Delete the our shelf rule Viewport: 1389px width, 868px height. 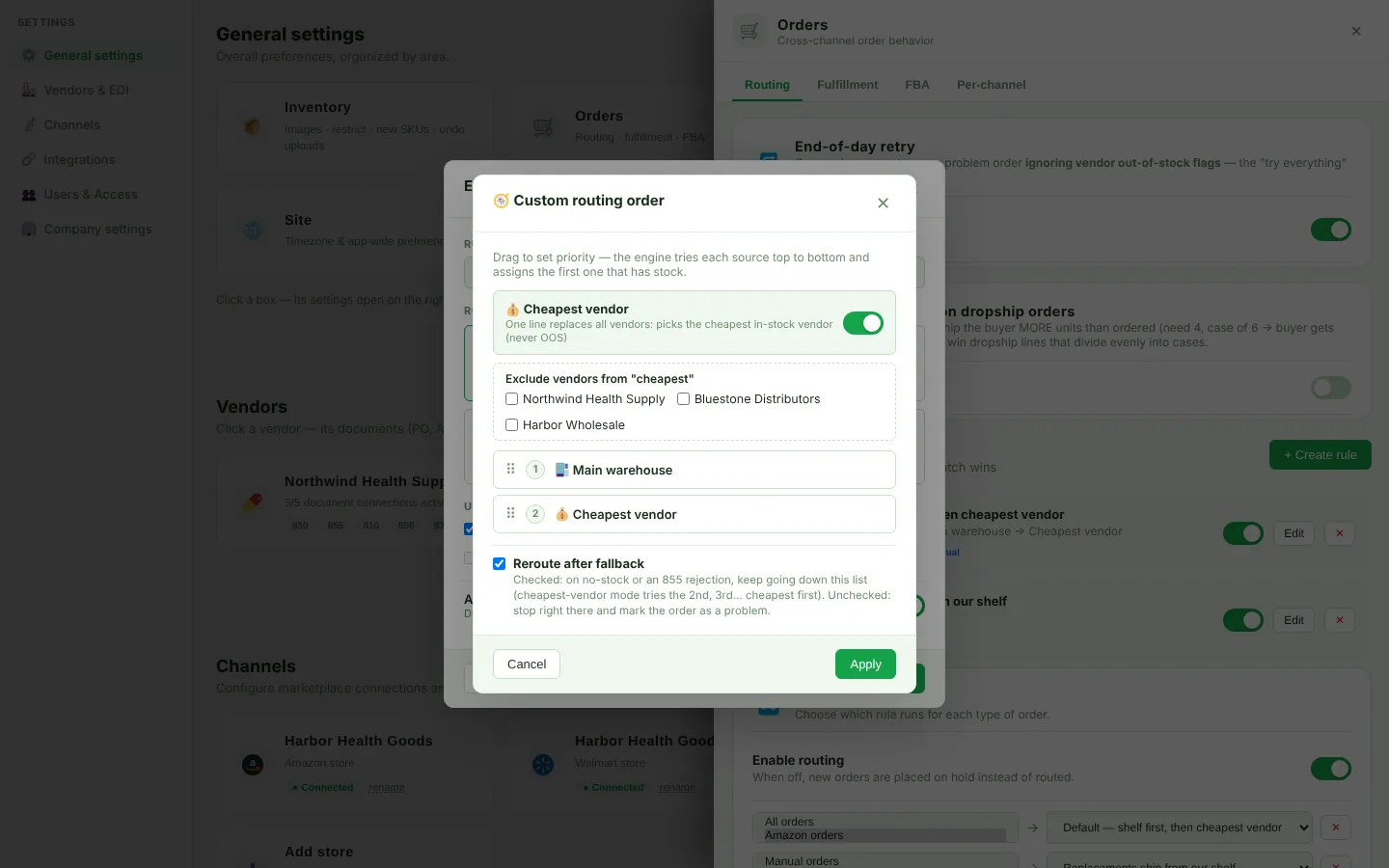pyautogui.click(x=1339, y=620)
